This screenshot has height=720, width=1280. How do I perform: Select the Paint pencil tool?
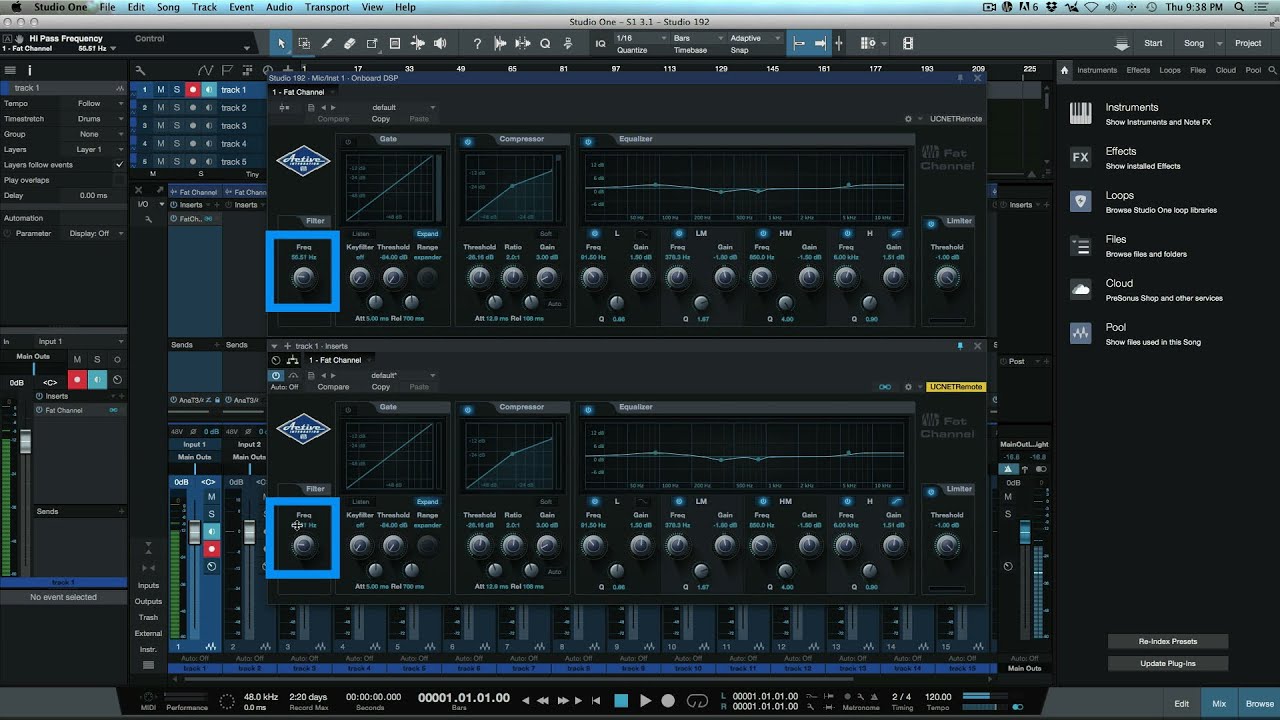tap(327, 44)
